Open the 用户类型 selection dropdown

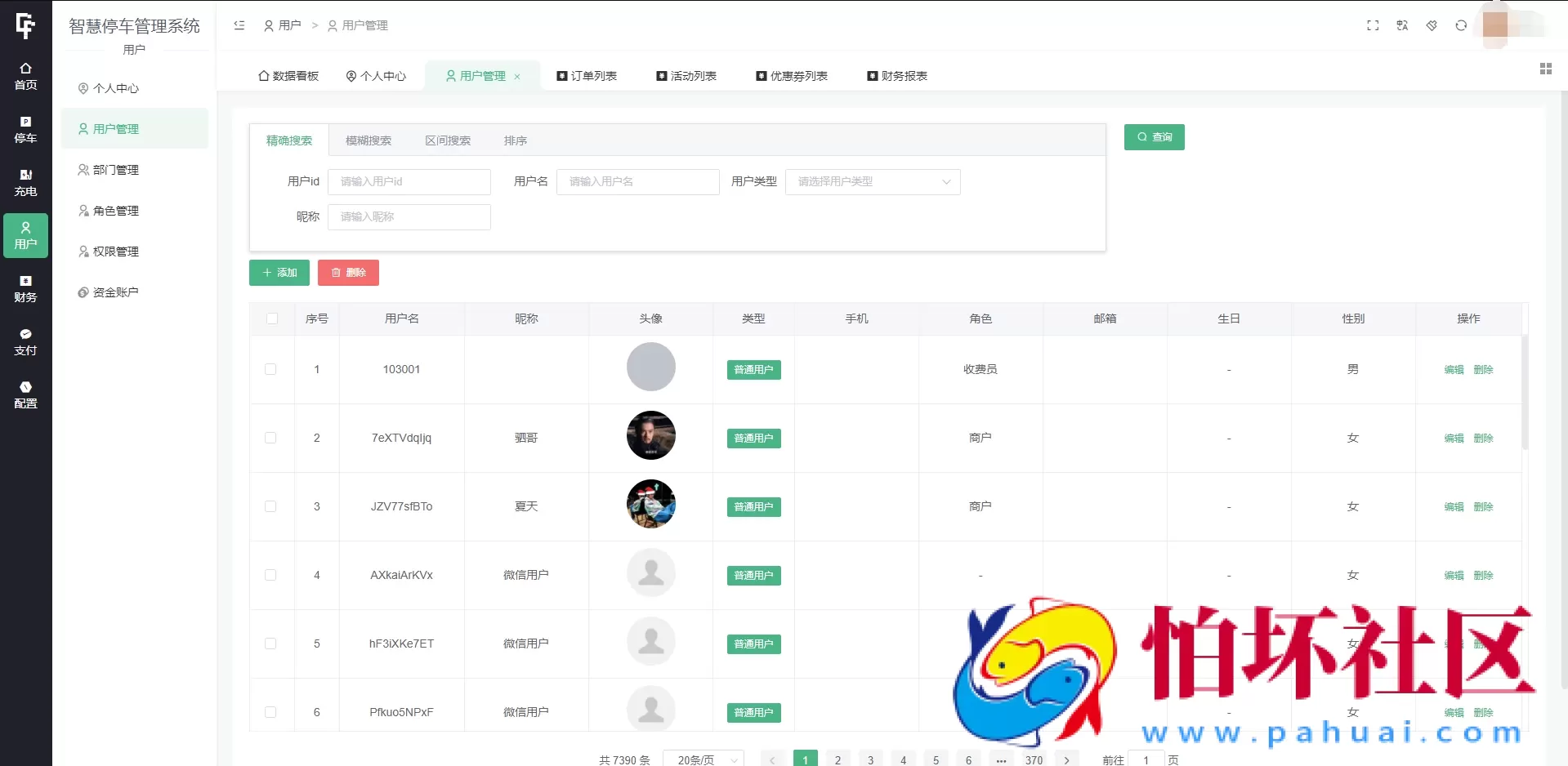[x=872, y=181]
